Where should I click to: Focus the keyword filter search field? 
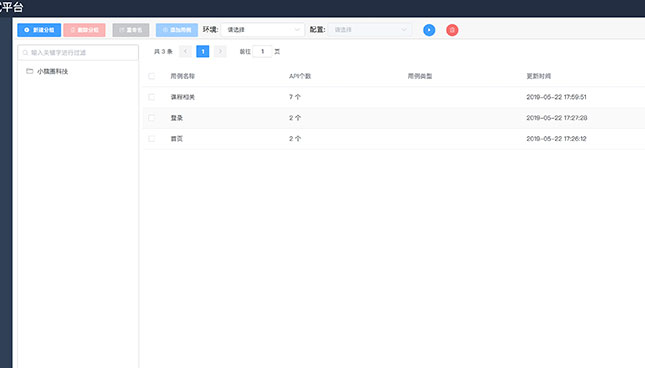click(x=78, y=53)
